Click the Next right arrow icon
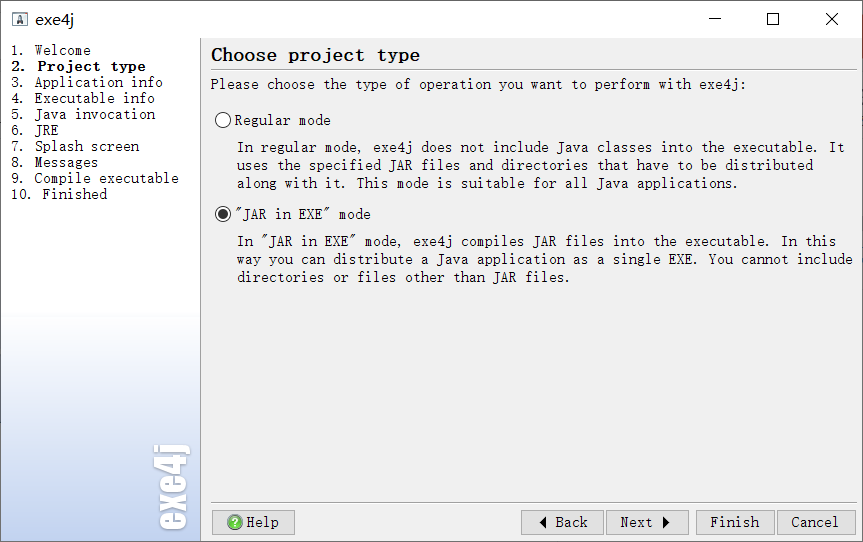Screen dimensions: 863x542 click(x=666, y=522)
